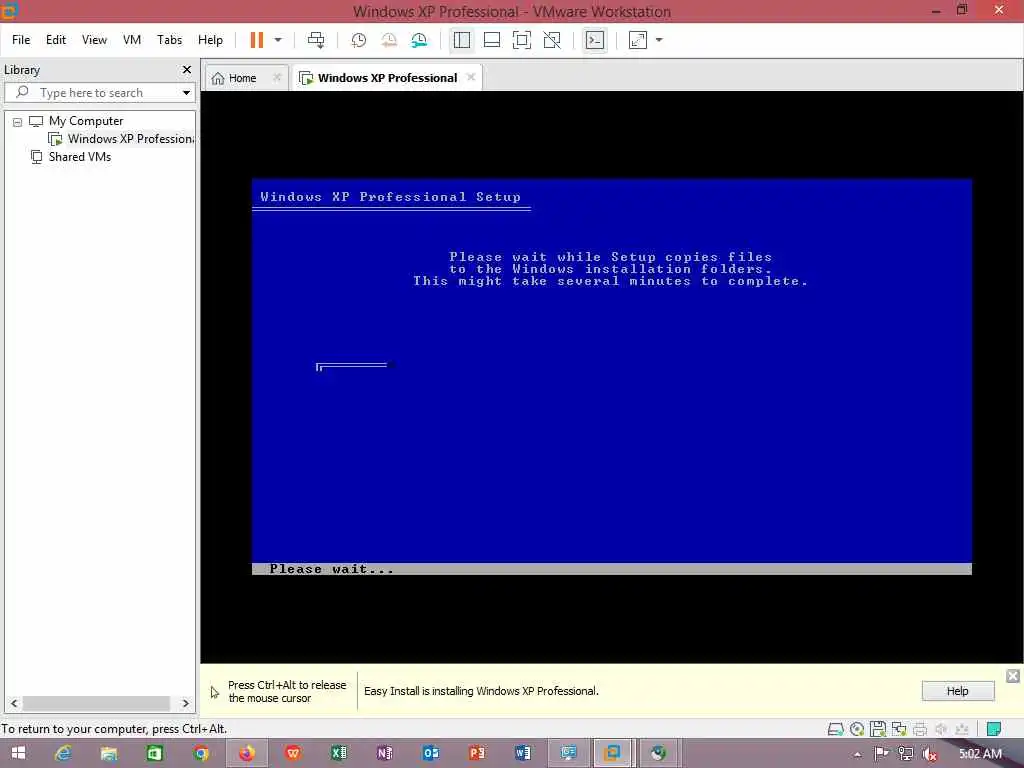Open the VM menu

click(132, 40)
